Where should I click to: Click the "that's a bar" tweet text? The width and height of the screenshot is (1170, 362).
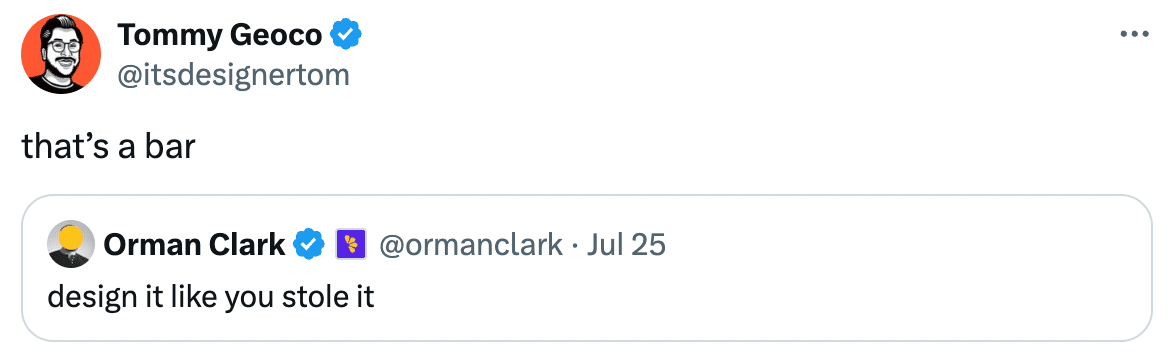tap(108, 146)
